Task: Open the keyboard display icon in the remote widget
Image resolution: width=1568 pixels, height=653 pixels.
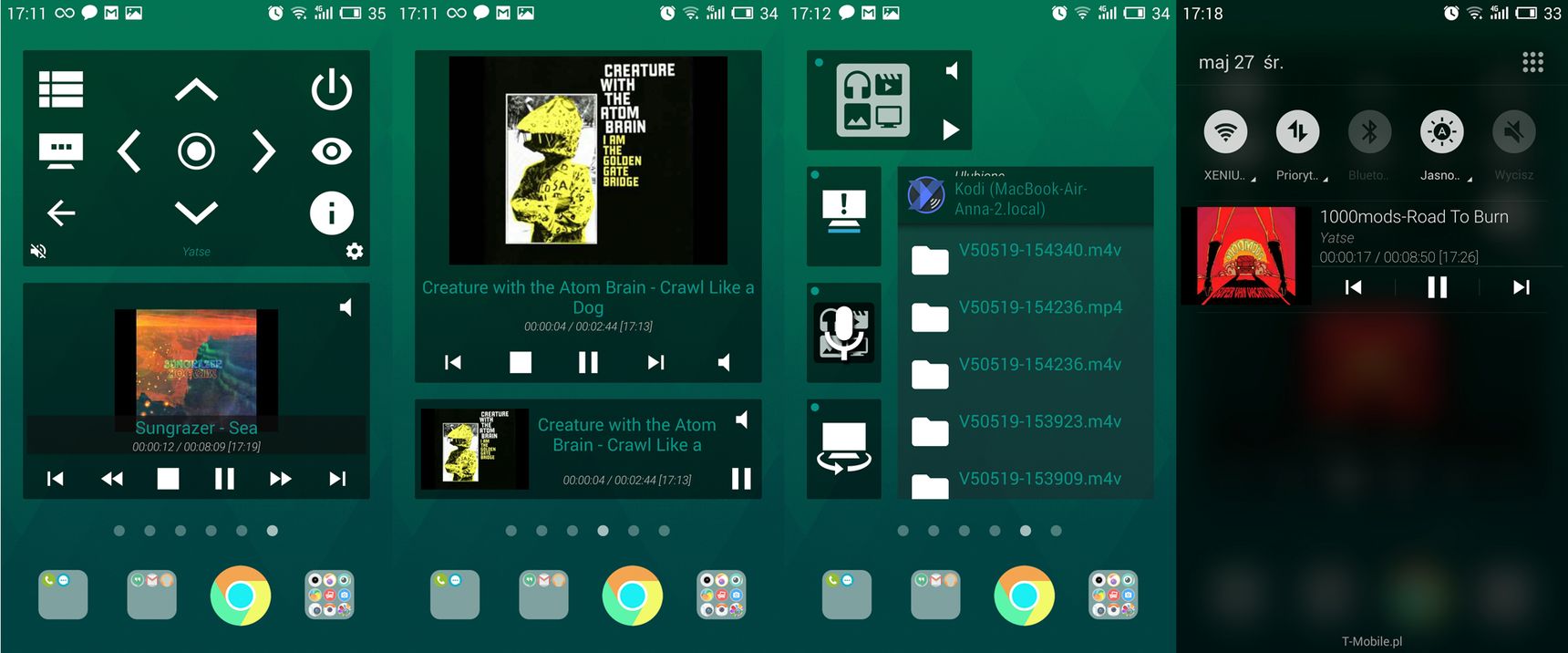Action: 61,150
